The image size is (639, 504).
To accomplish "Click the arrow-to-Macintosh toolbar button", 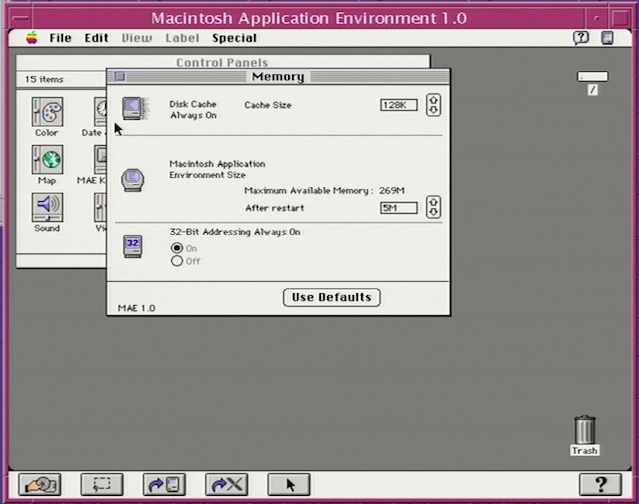I will [164, 484].
